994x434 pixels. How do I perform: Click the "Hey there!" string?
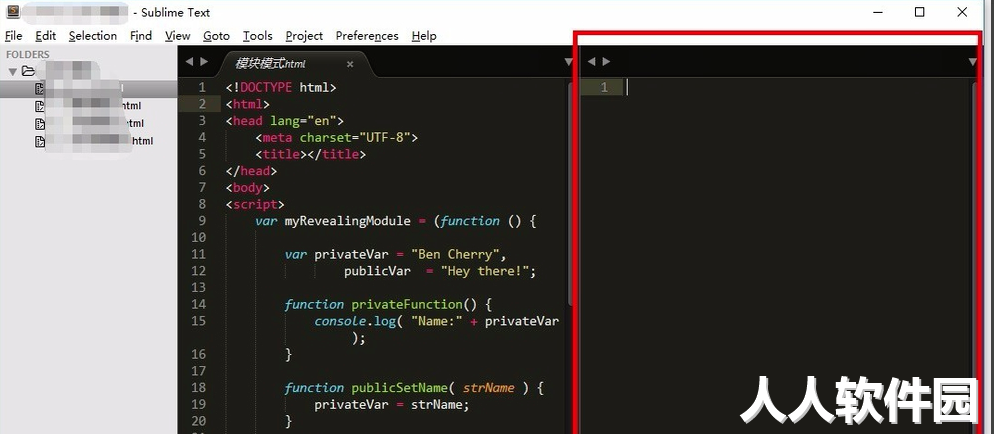[485, 271]
